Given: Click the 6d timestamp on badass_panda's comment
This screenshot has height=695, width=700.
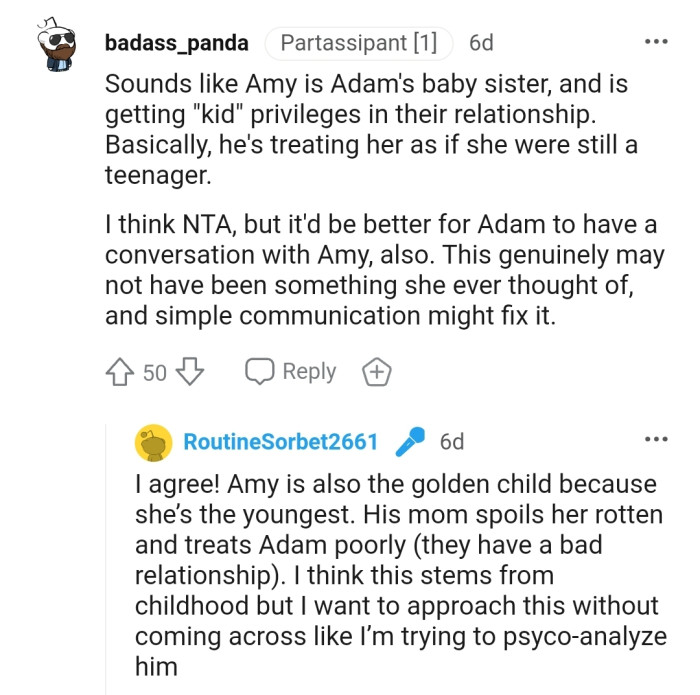Looking at the screenshot, I should [x=481, y=44].
